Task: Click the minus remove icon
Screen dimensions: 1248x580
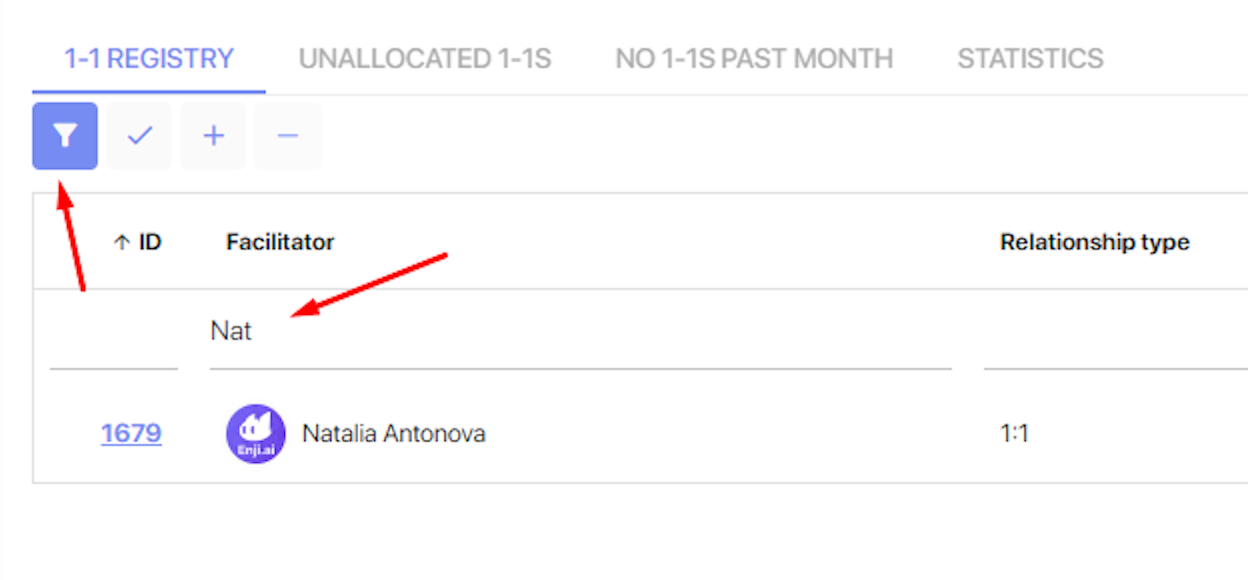Action: 288,136
